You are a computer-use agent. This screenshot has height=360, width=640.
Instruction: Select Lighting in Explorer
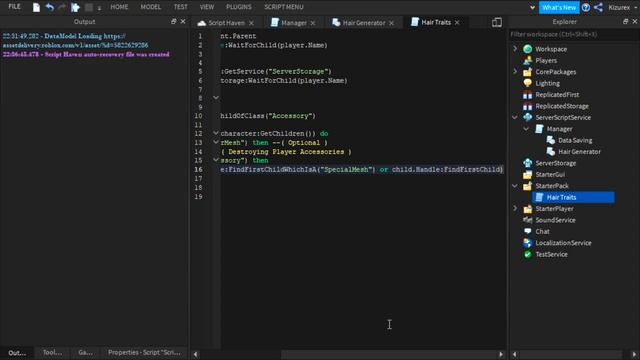click(547, 83)
